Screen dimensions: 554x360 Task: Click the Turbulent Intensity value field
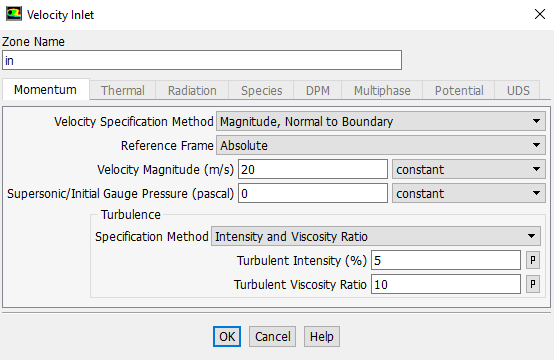click(x=446, y=260)
